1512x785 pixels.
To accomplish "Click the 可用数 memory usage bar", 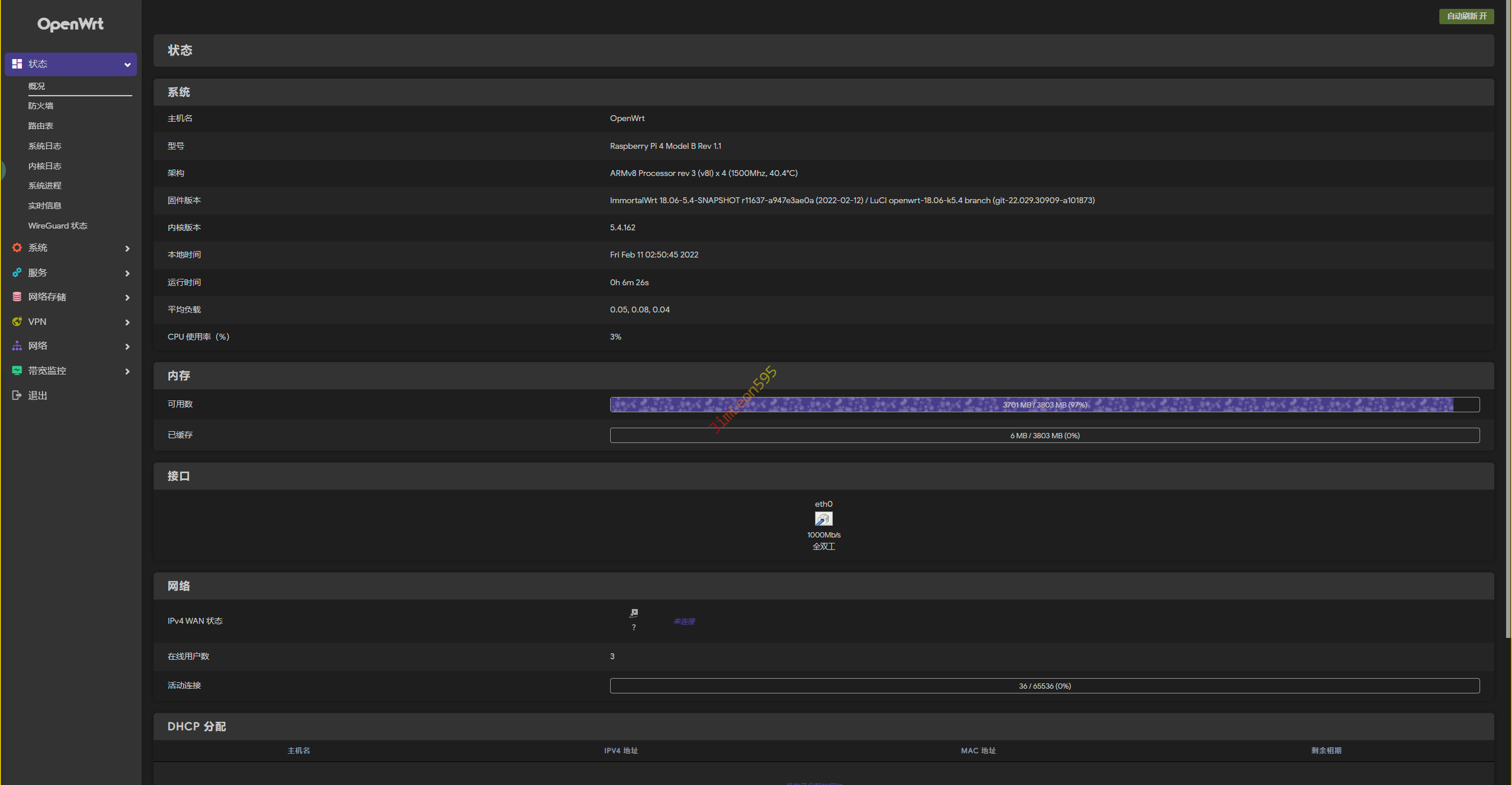I will 1044,405.
